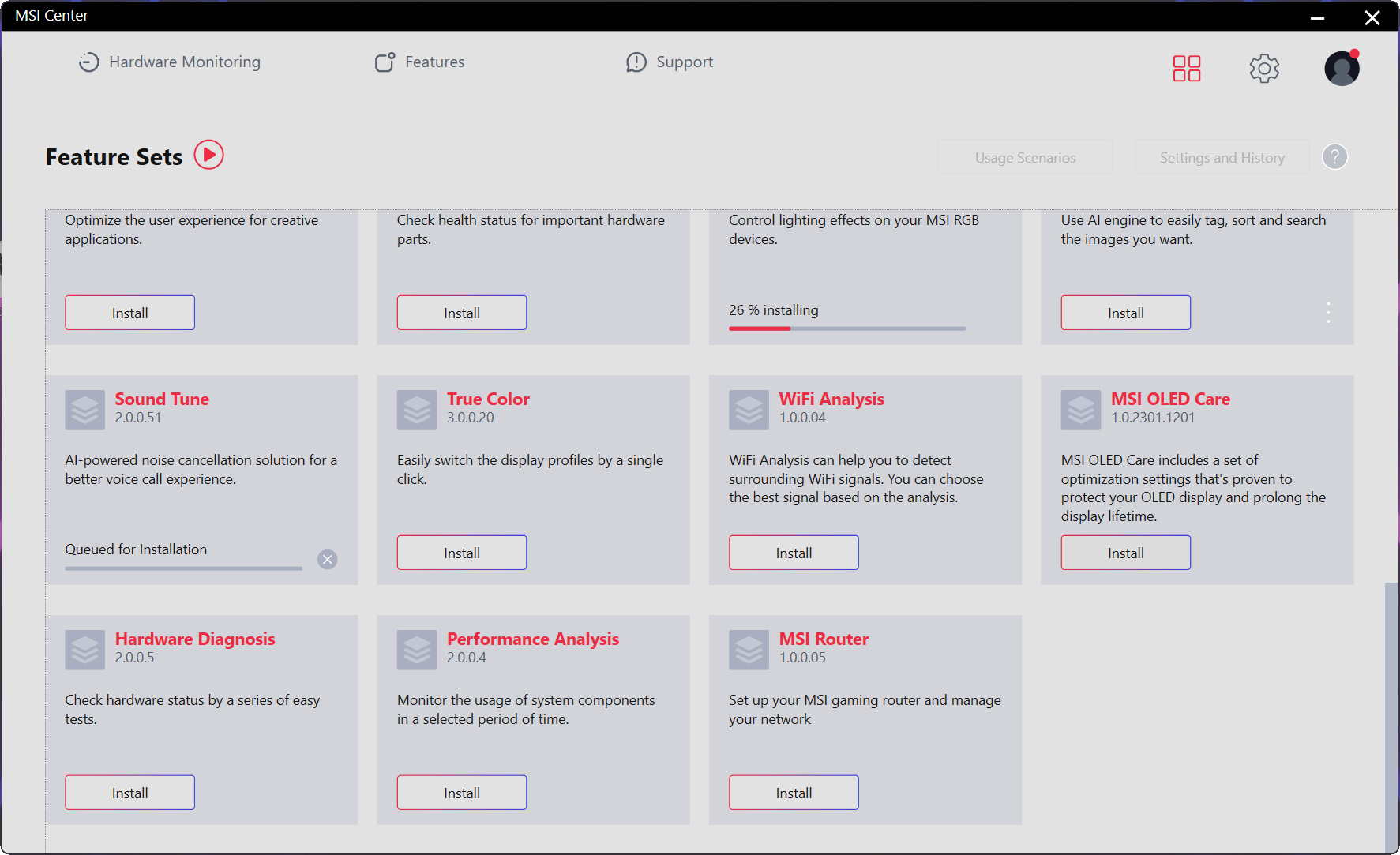Open the three-dot more options menu

(1328, 313)
